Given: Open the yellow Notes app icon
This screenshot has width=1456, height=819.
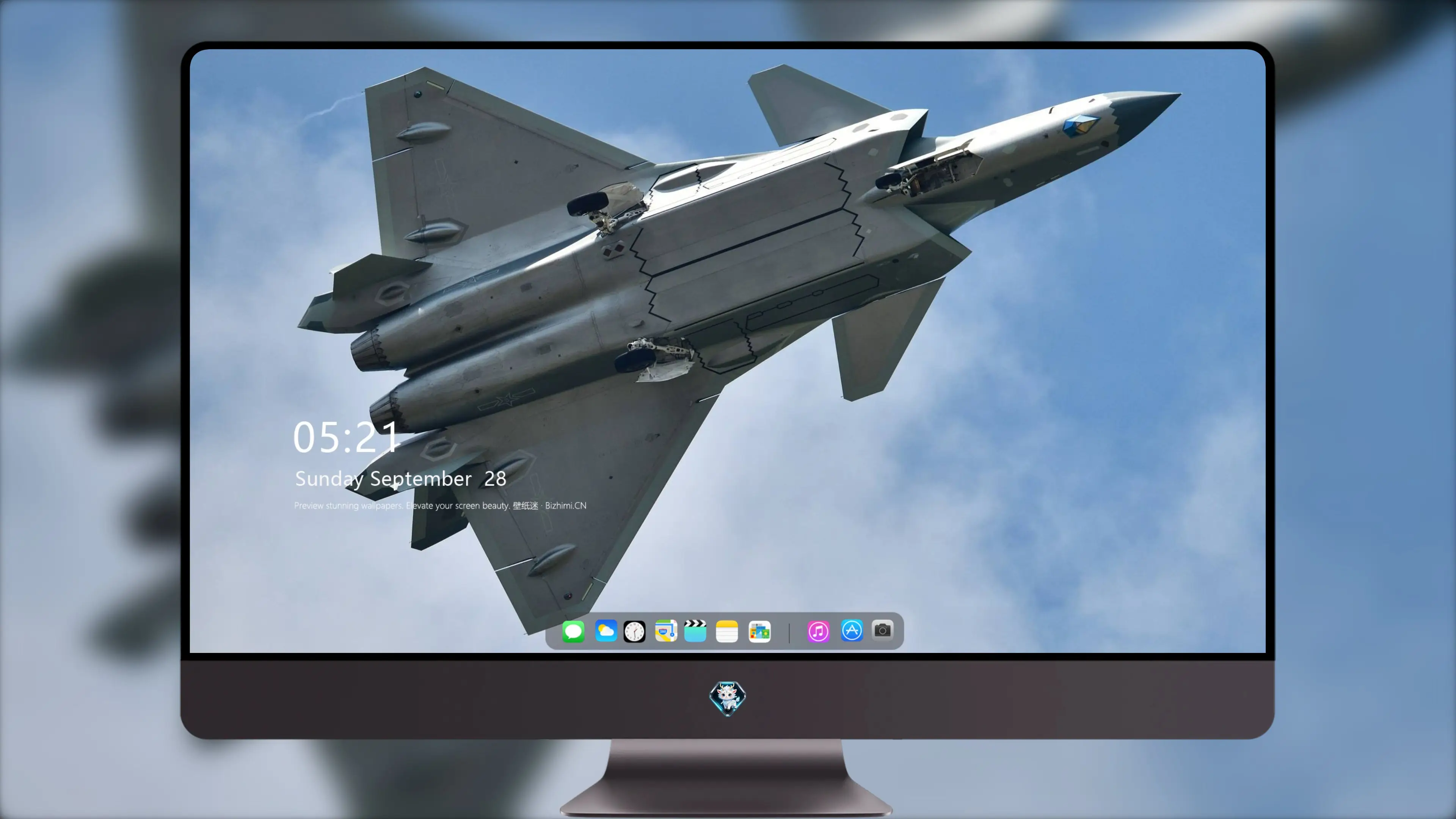Looking at the screenshot, I should tap(727, 631).
